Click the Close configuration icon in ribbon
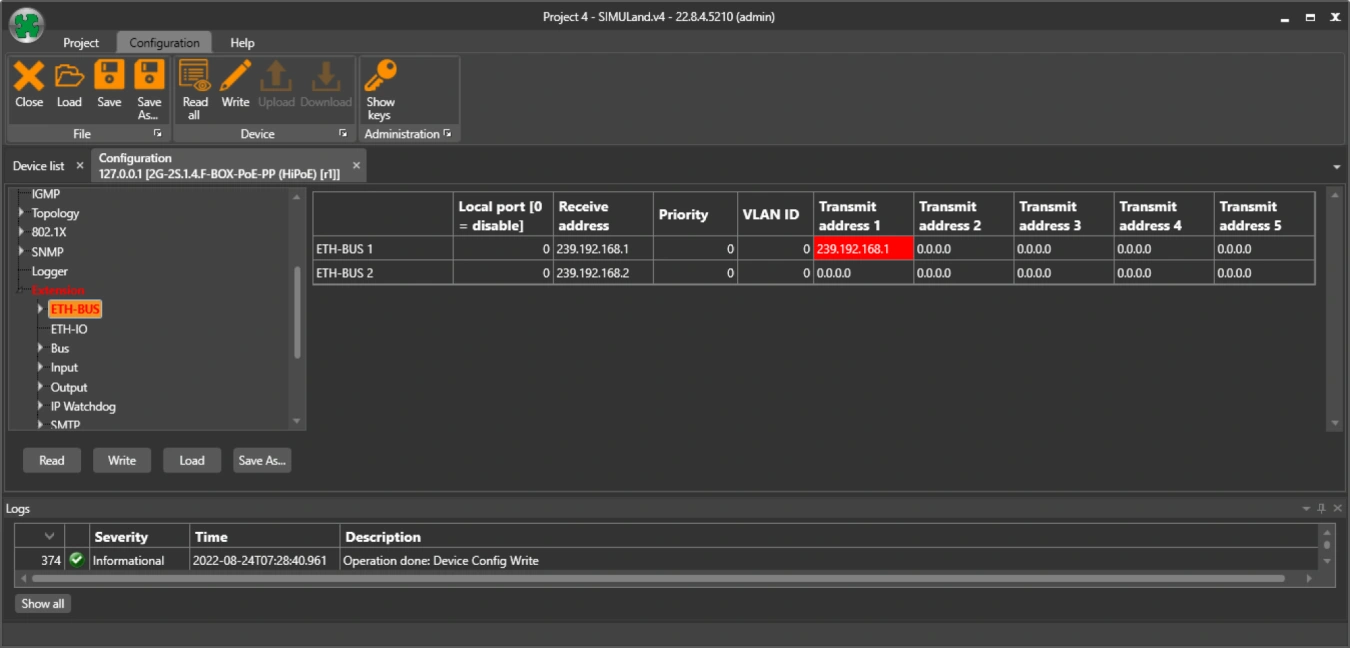Image resolution: width=1350 pixels, height=648 pixels. coord(29,77)
